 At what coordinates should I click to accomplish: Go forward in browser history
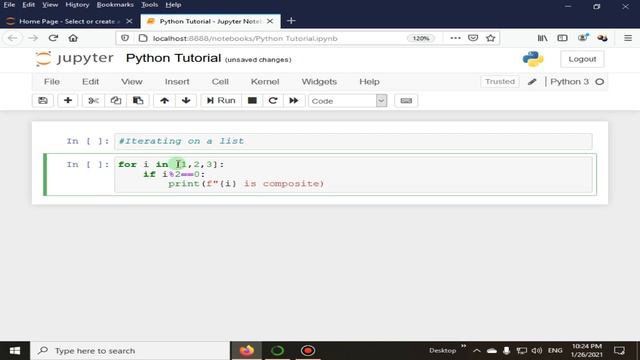coord(33,38)
